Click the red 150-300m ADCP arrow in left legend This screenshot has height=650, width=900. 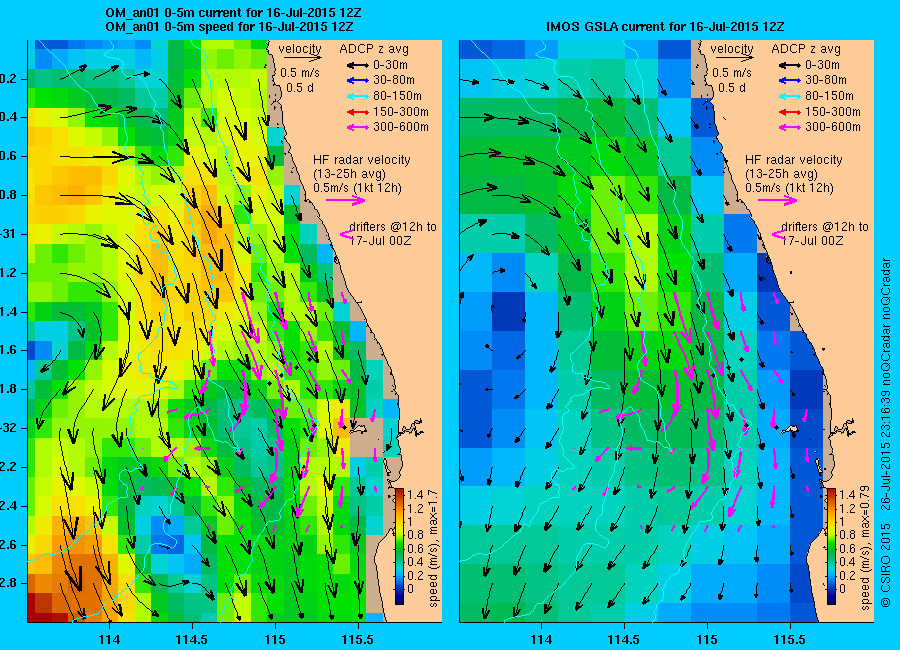click(357, 112)
